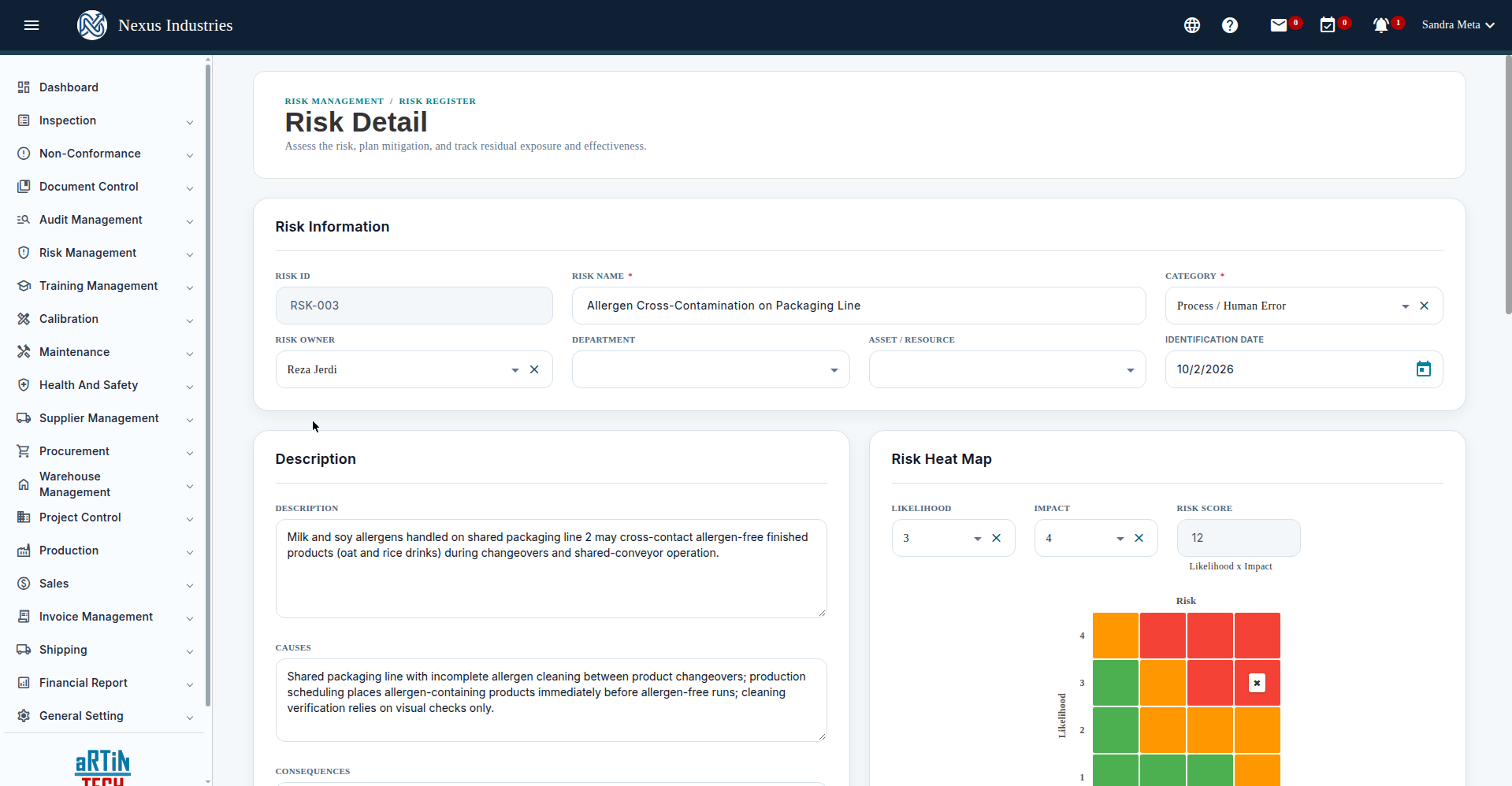
Task: Click the Calibration sidebar icon
Action: click(24, 319)
